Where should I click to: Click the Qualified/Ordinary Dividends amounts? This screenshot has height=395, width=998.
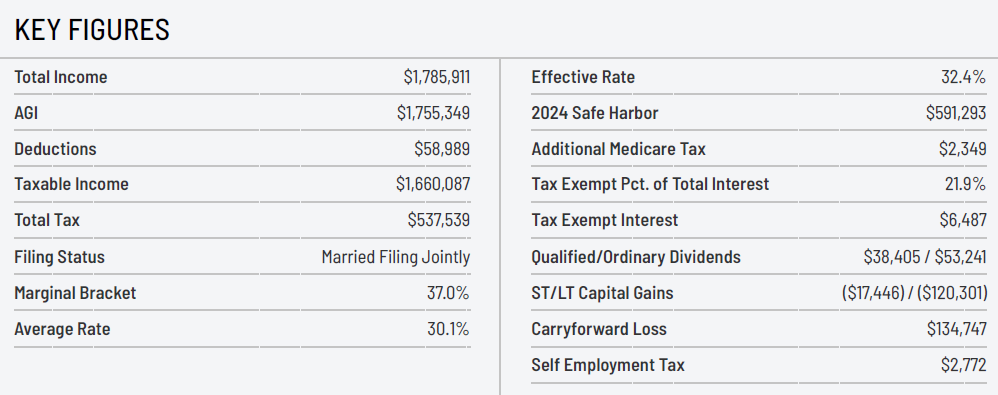point(925,257)
